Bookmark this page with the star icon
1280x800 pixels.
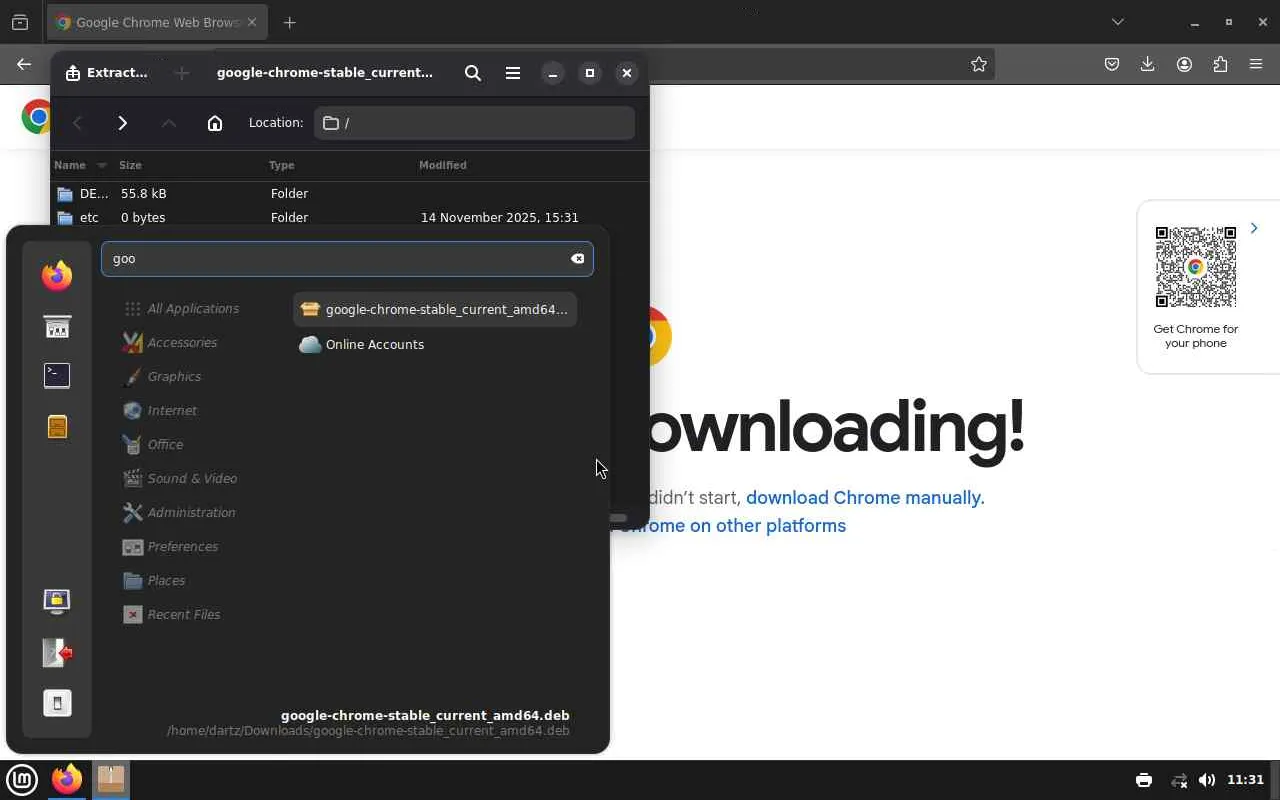[x=979, y=64]
